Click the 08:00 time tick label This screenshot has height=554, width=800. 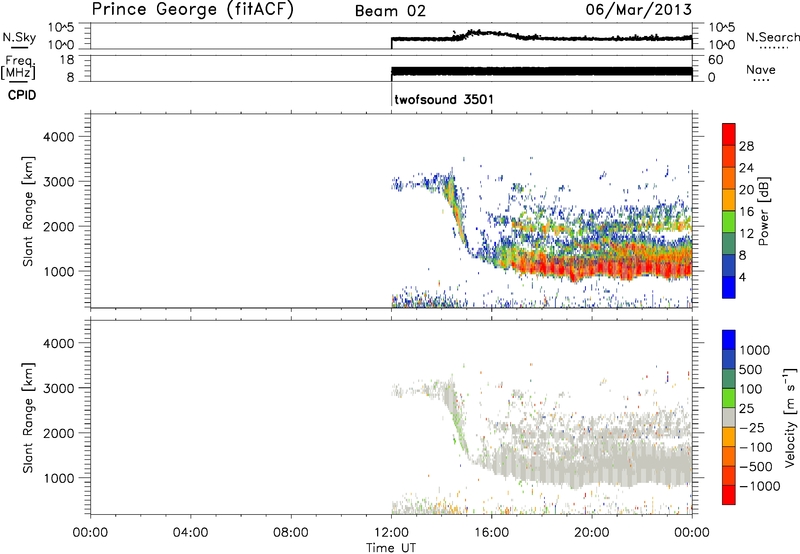pyautogui.click(x=290, y=533)
